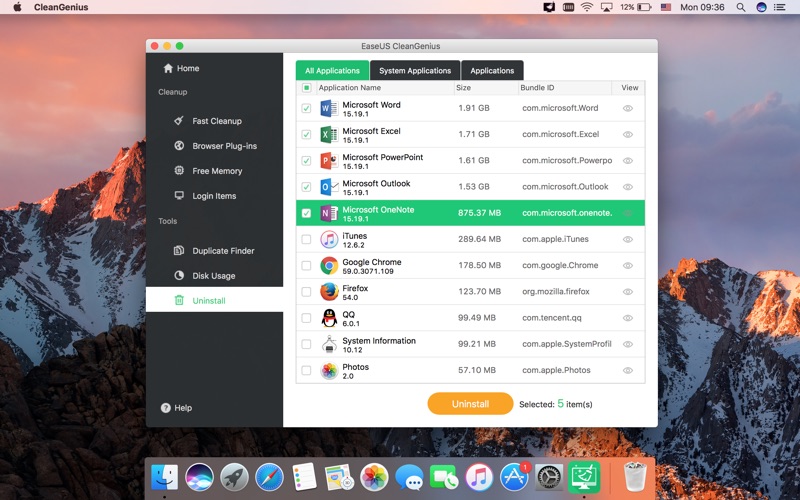The width and height of the screenshot is (800, 500).
Task: Uncheck Microsoft Outlook checkbox
Action: point(306,187)
